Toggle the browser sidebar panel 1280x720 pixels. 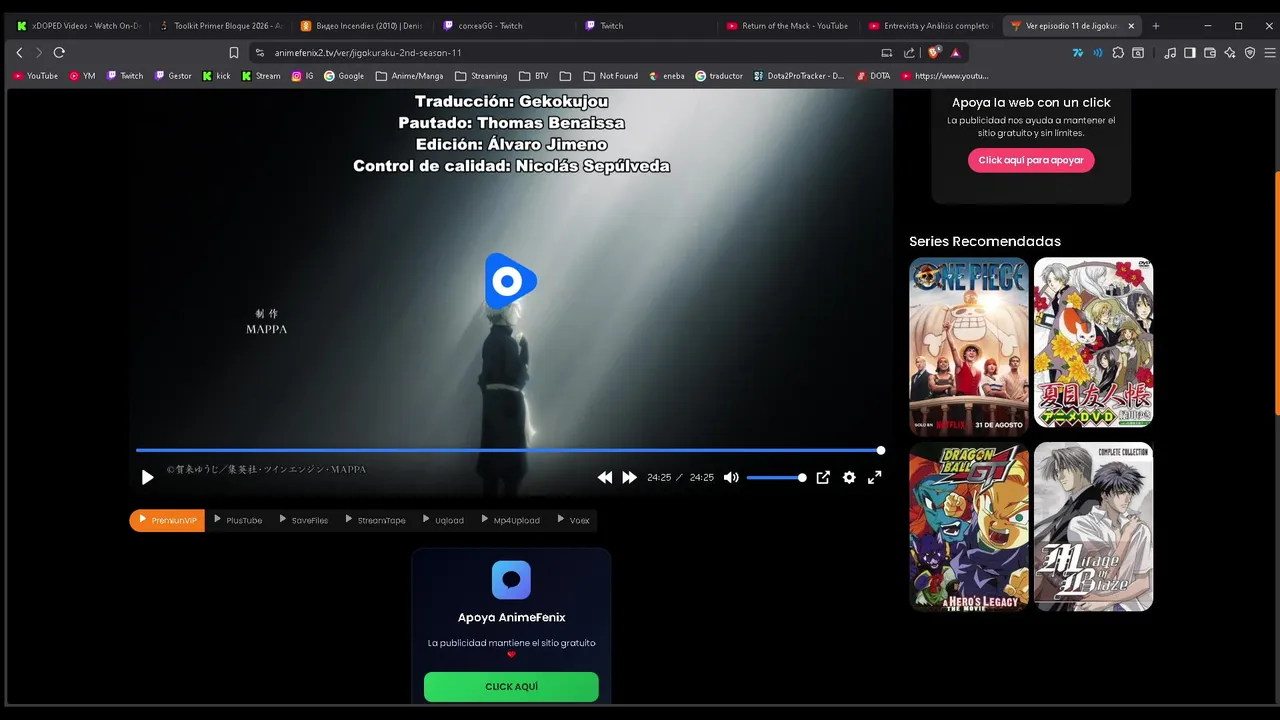click(x=1190, y=52)
